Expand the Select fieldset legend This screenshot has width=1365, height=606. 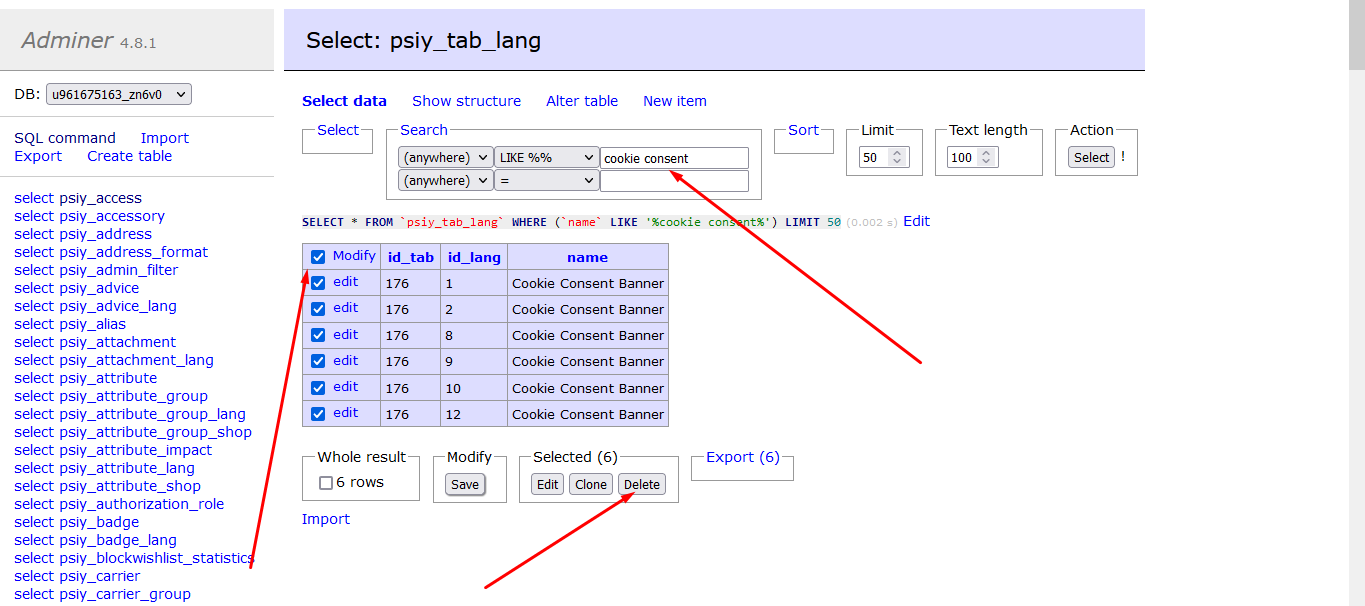[x=338, y=130]
